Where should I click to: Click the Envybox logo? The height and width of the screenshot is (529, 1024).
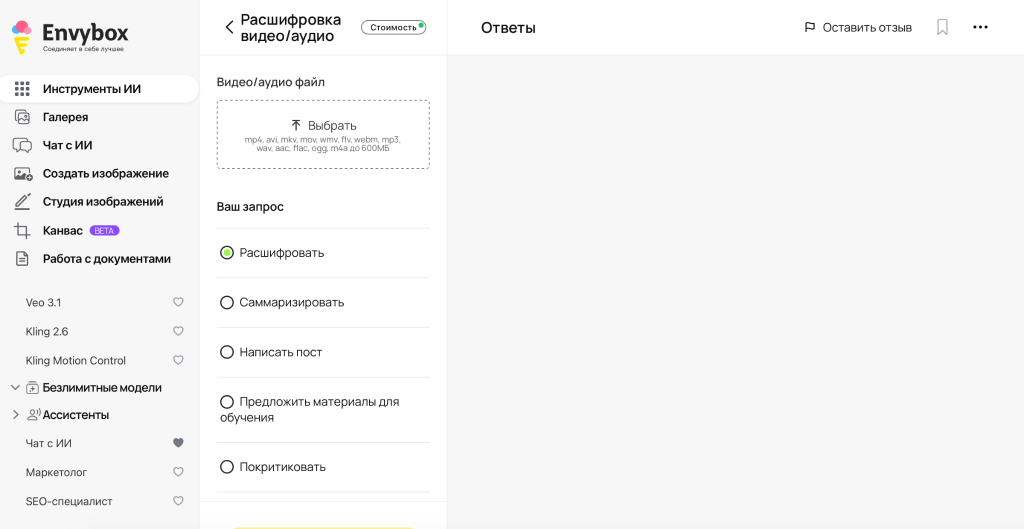click(x=70, y=37)
